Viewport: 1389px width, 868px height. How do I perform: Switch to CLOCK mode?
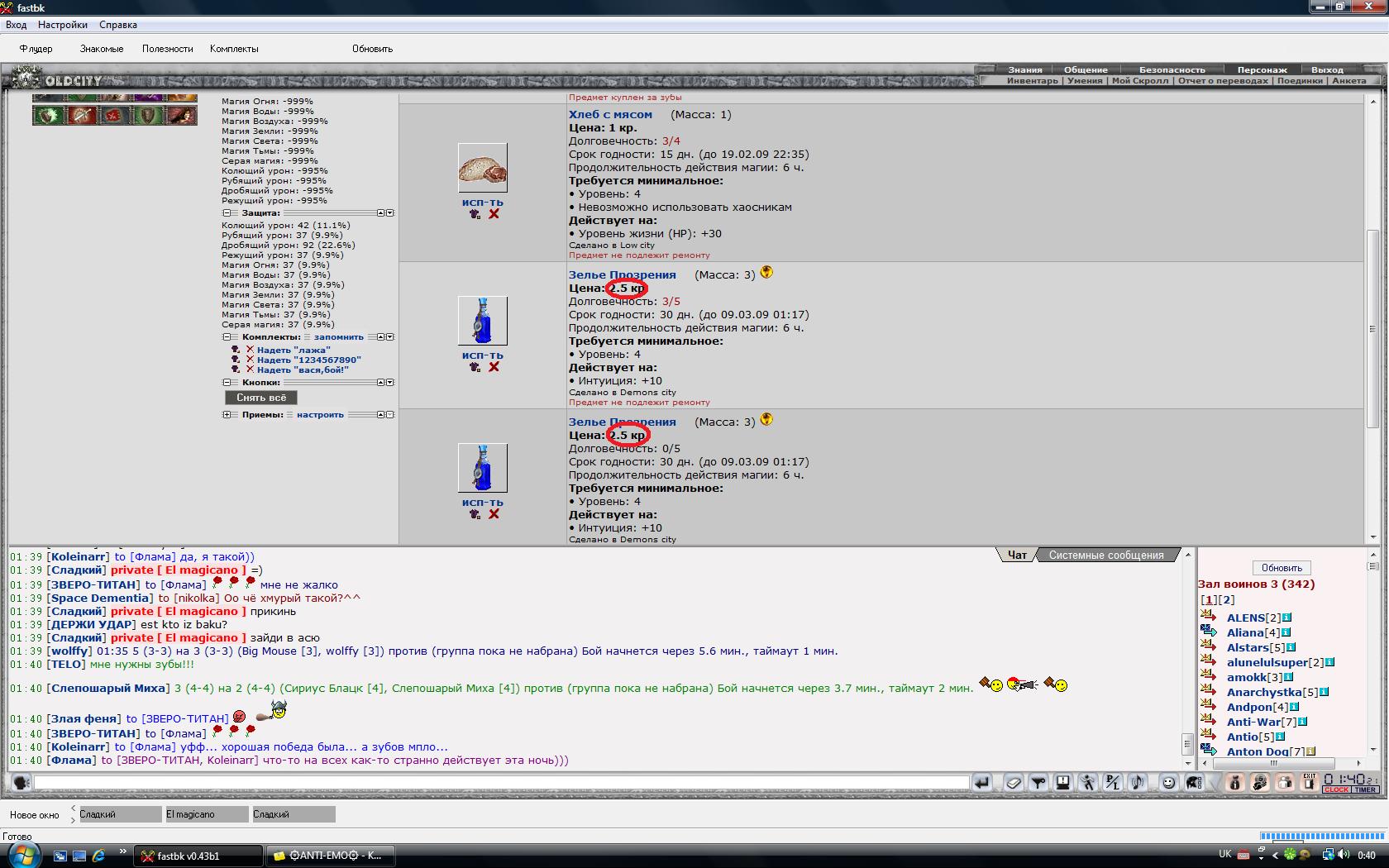click(1336, 790)
